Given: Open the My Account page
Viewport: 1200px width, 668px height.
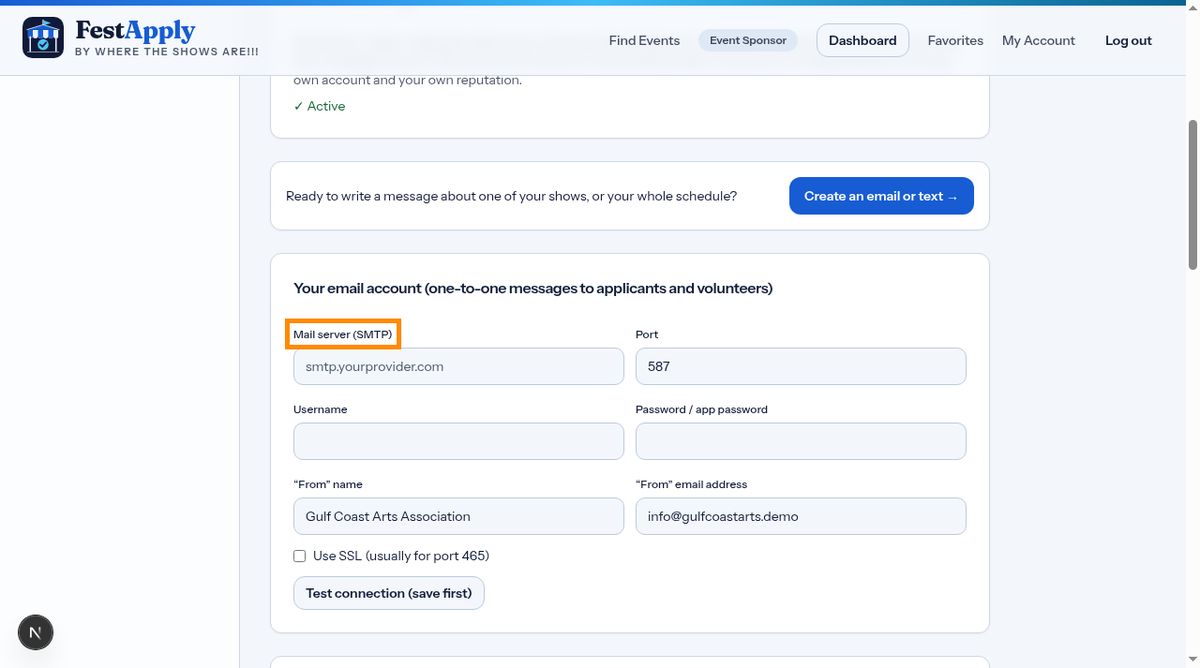Looking at the screenshot, I should coord(1038,41).
